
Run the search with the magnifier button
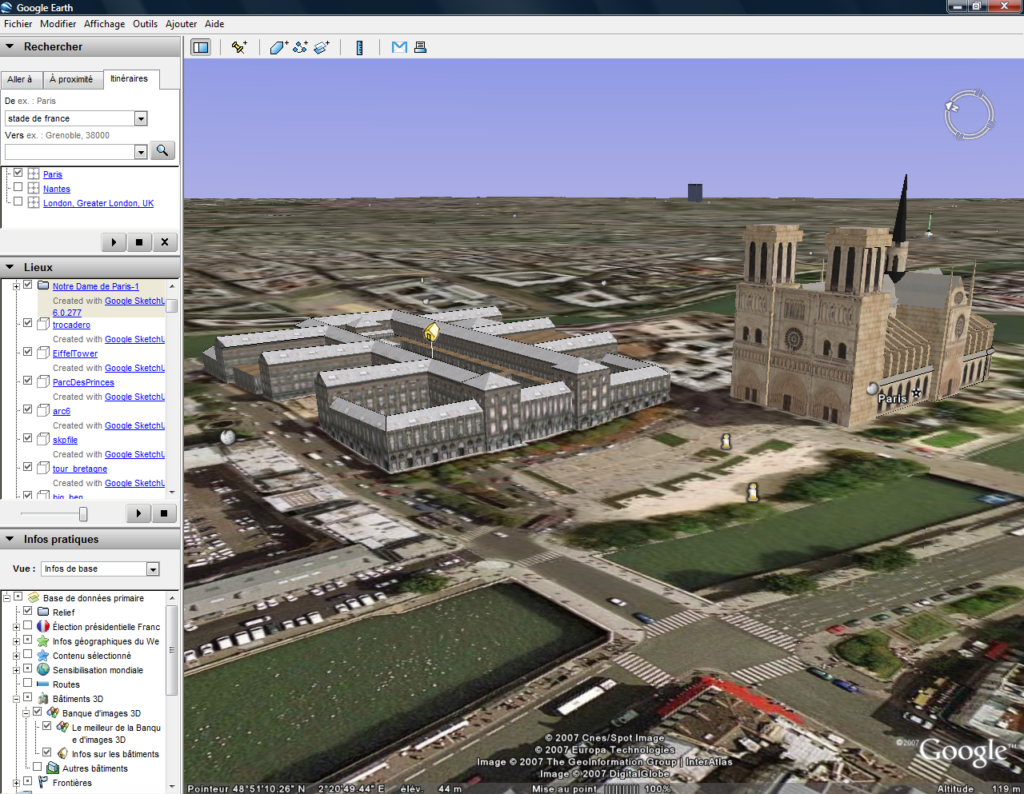pyautogui.click(x=163, y=151)
